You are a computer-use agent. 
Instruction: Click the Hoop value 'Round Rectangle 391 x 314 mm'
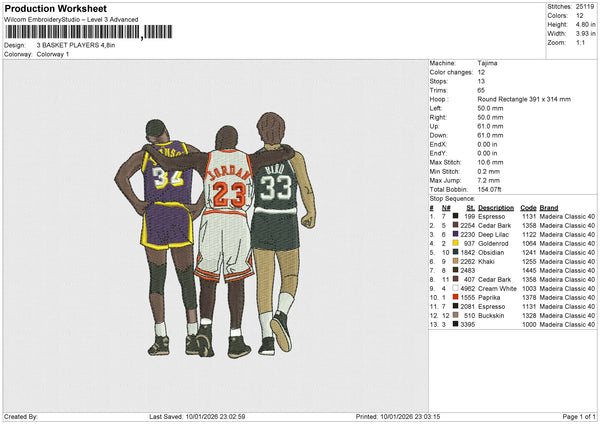click(x=524, y=99)
